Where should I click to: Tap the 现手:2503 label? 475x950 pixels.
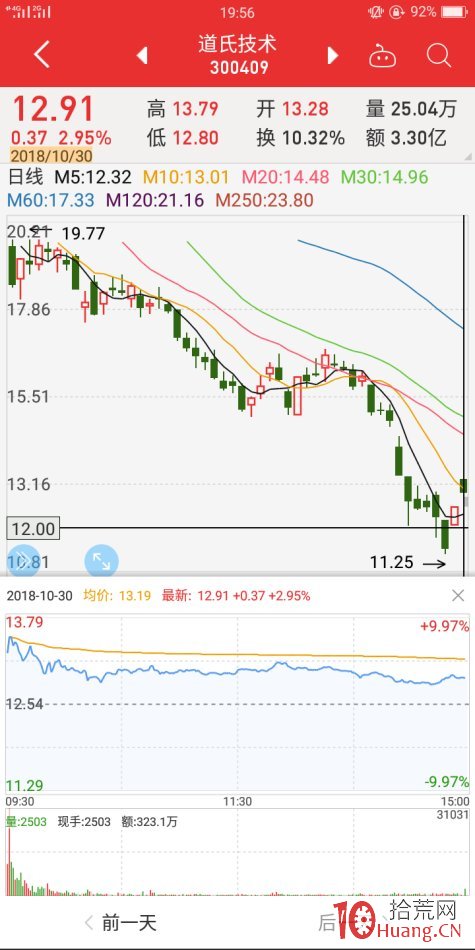click(84, 822)
